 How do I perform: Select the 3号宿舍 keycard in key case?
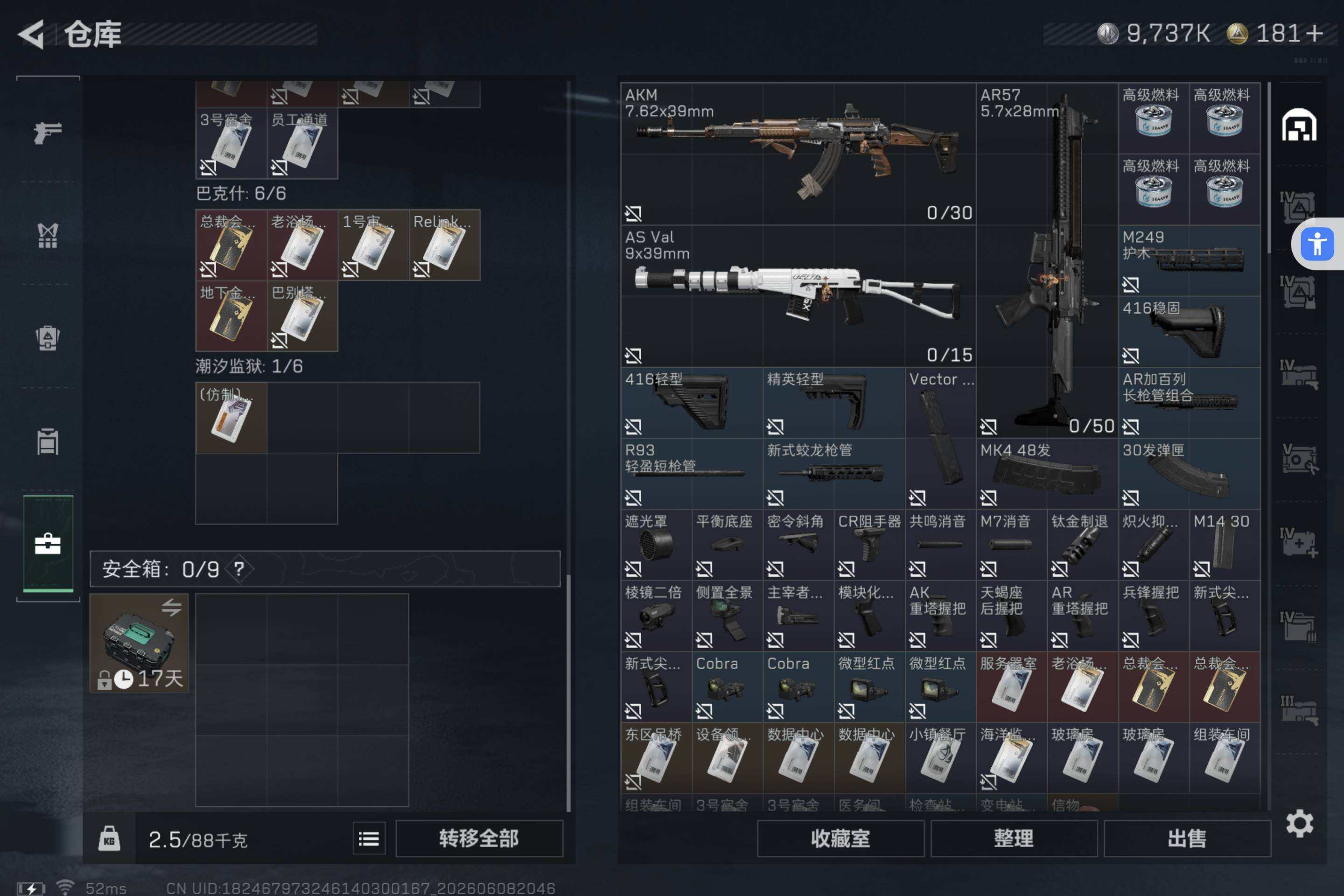(231, 143)
